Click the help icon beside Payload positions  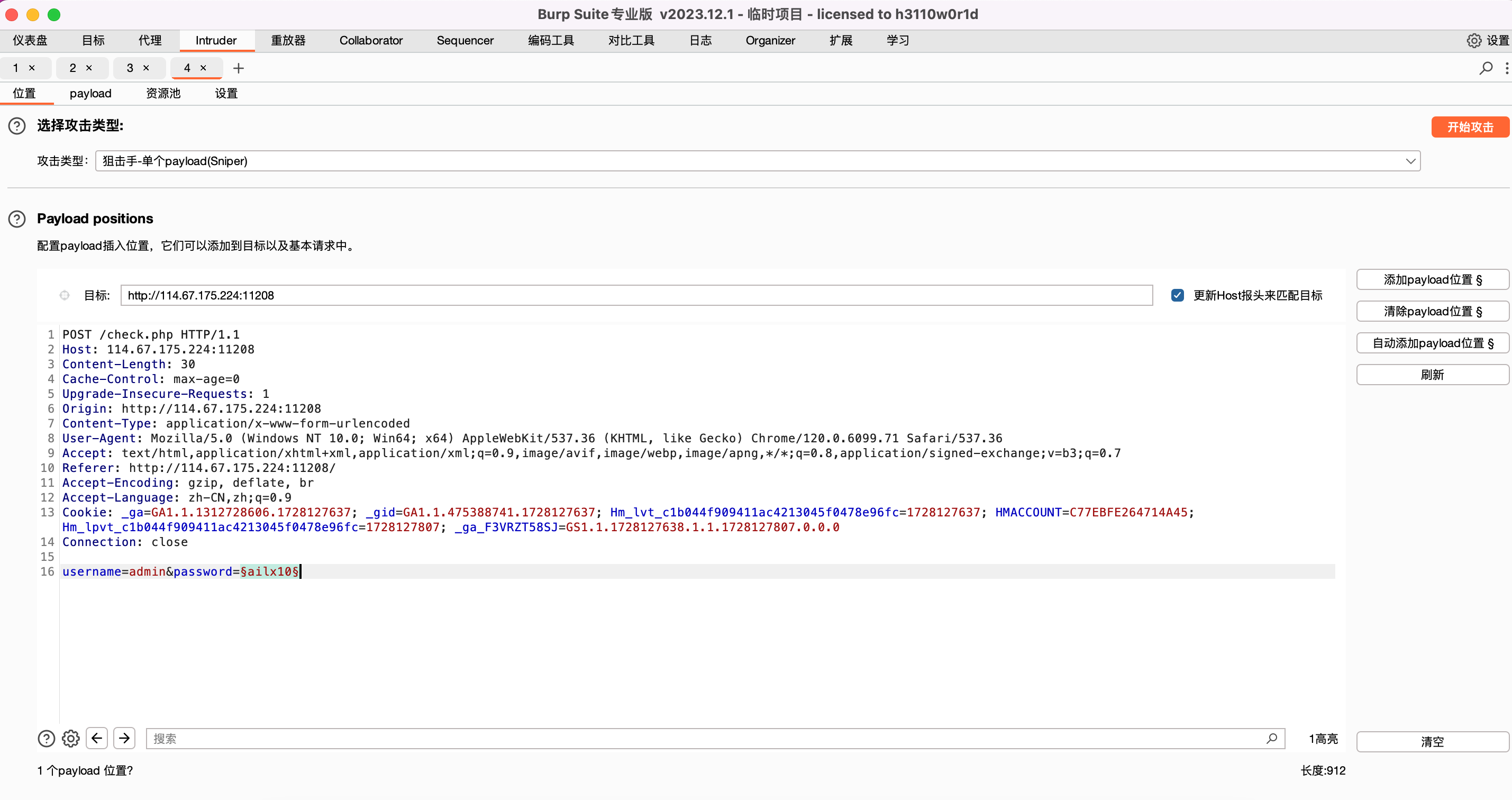pyautogui.click(x=17, y=219)
